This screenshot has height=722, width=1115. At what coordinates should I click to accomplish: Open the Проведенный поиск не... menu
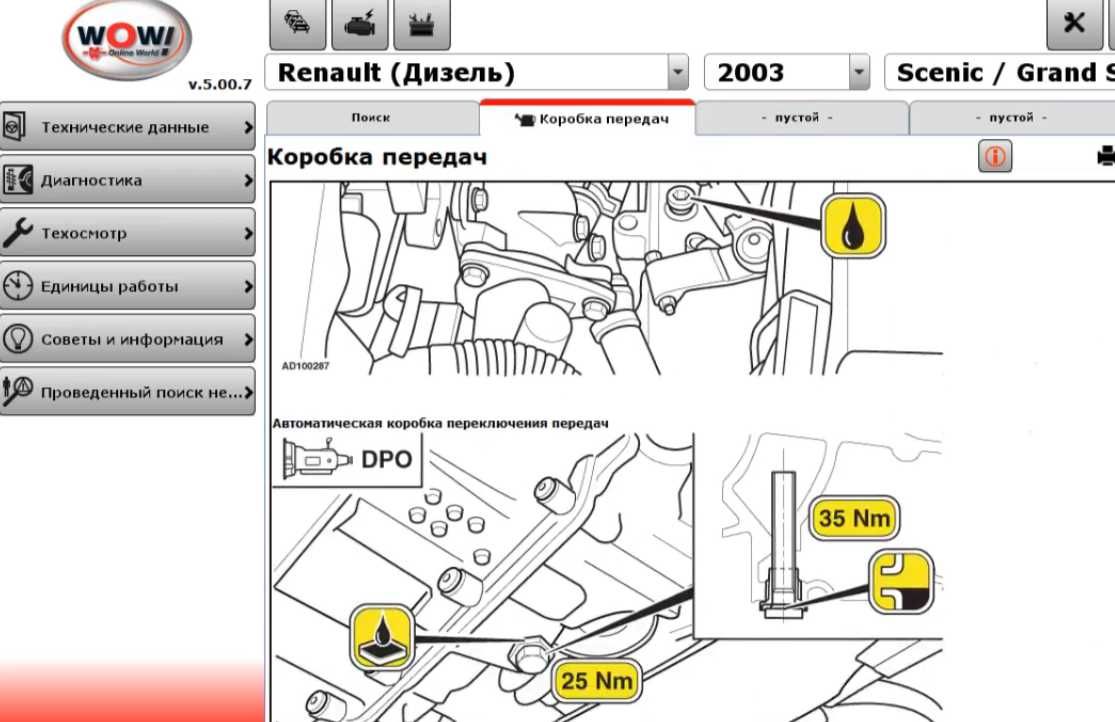click(127, 392)
